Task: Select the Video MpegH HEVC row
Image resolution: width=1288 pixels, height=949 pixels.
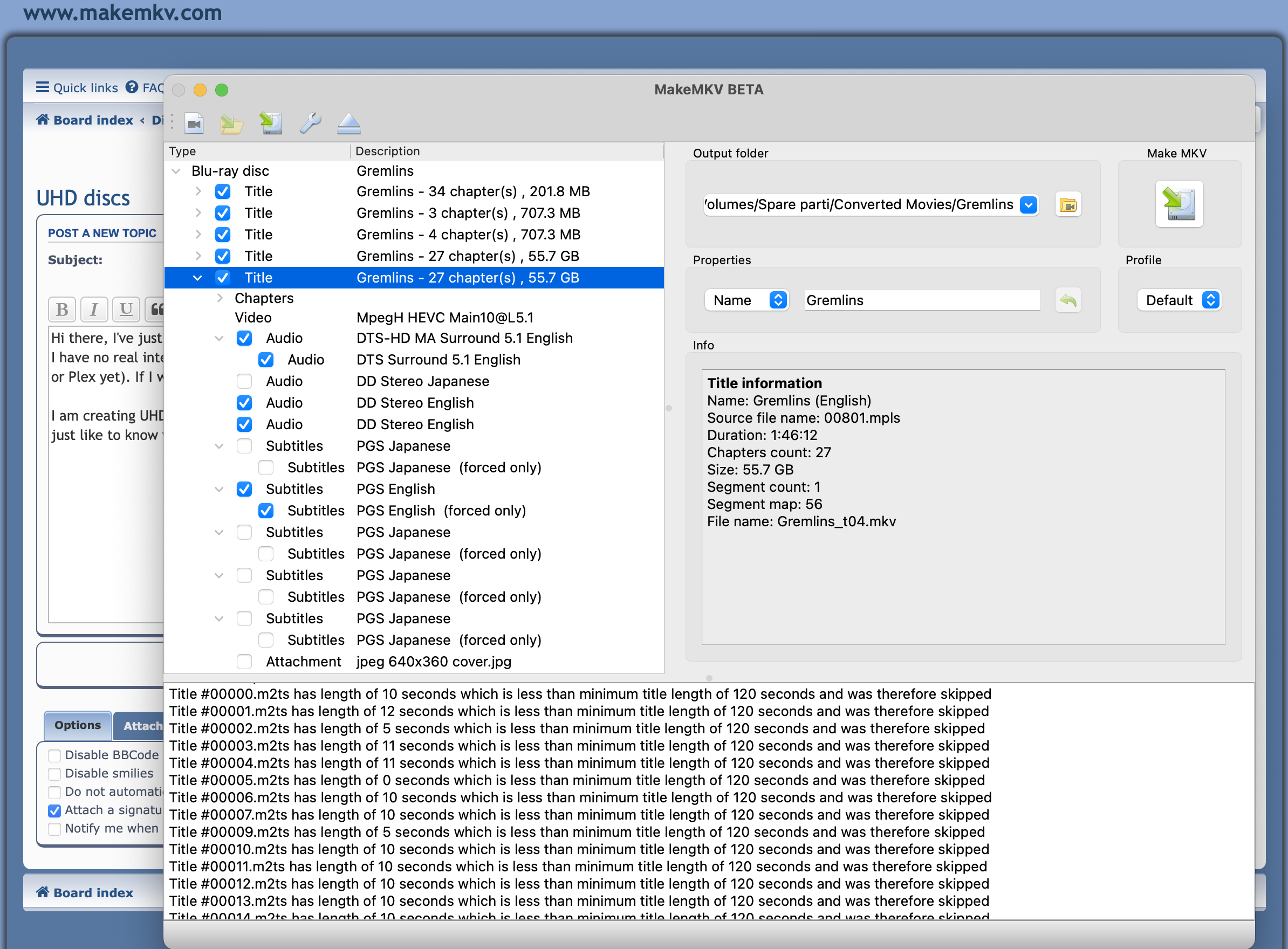Action: click(414, 318)
